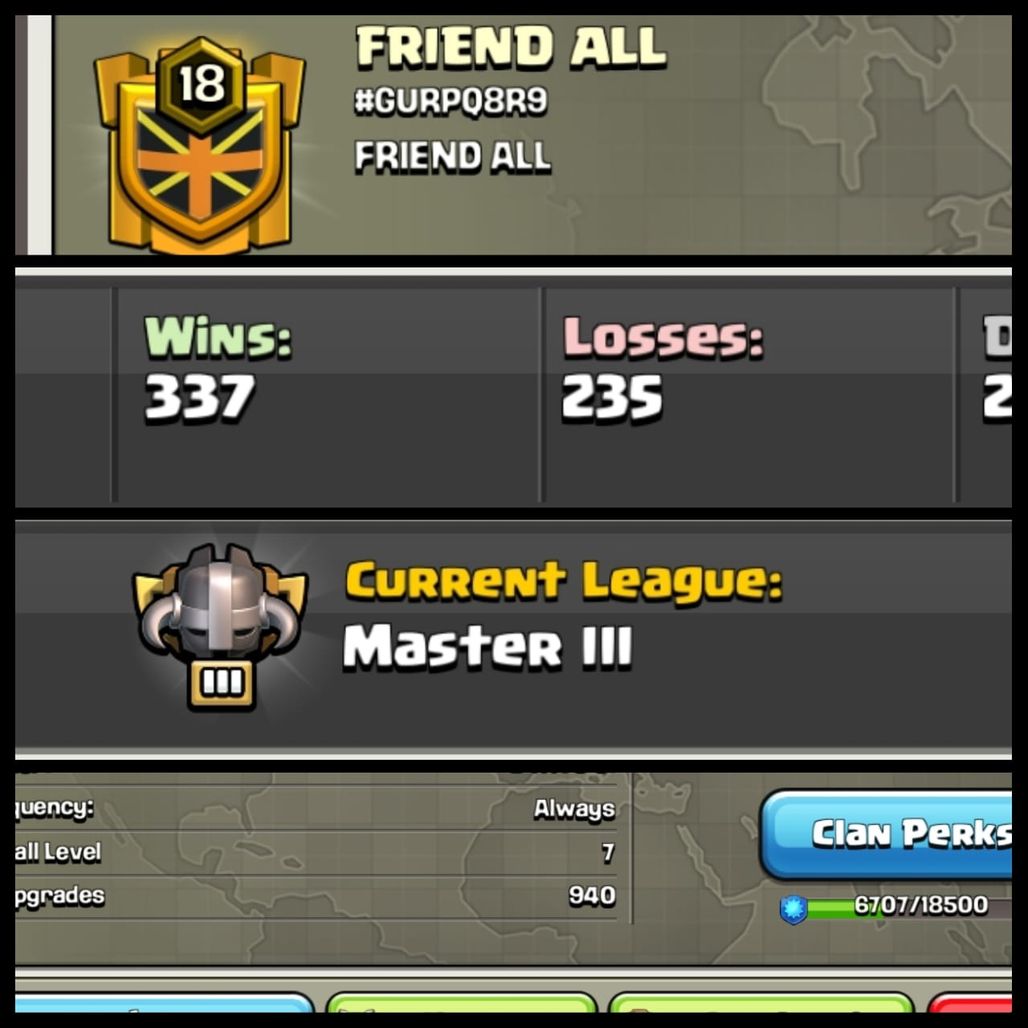Tap the partially visible red bottom button
Screen dimensions: 1028x1028
pyautogui.click(x=970, y=1004)
